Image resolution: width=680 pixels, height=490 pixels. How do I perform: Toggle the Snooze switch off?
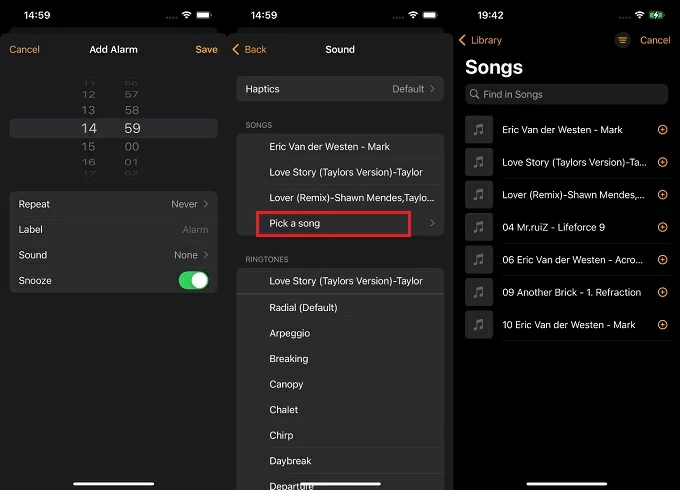[193, 281]
